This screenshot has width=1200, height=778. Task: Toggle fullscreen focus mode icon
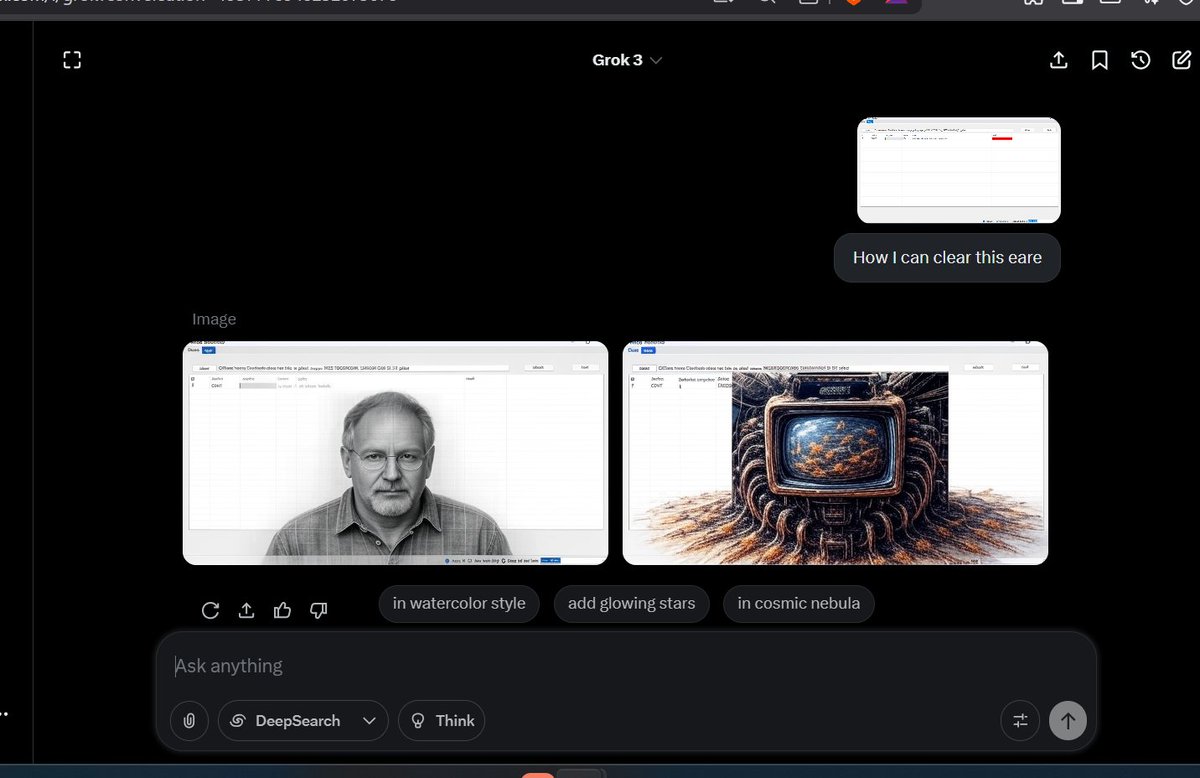coord(71,60)
